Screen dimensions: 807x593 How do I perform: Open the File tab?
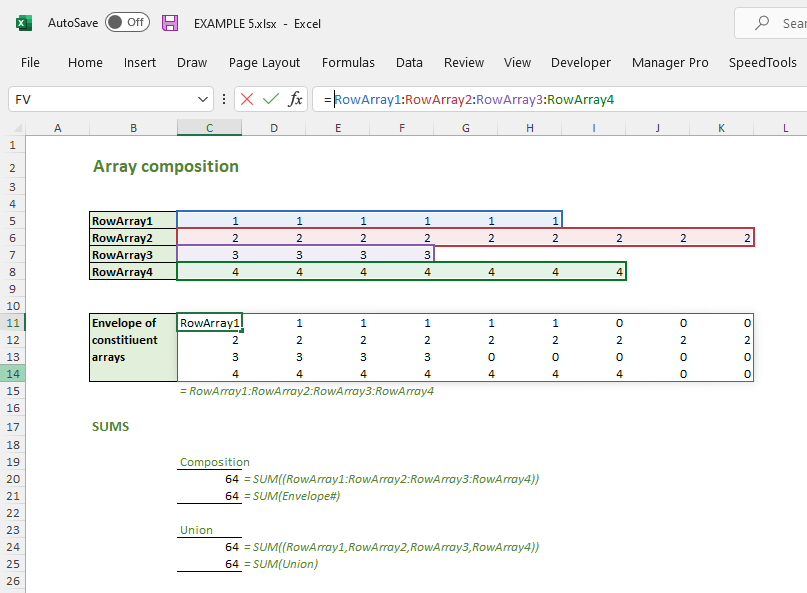coord(30,62)
